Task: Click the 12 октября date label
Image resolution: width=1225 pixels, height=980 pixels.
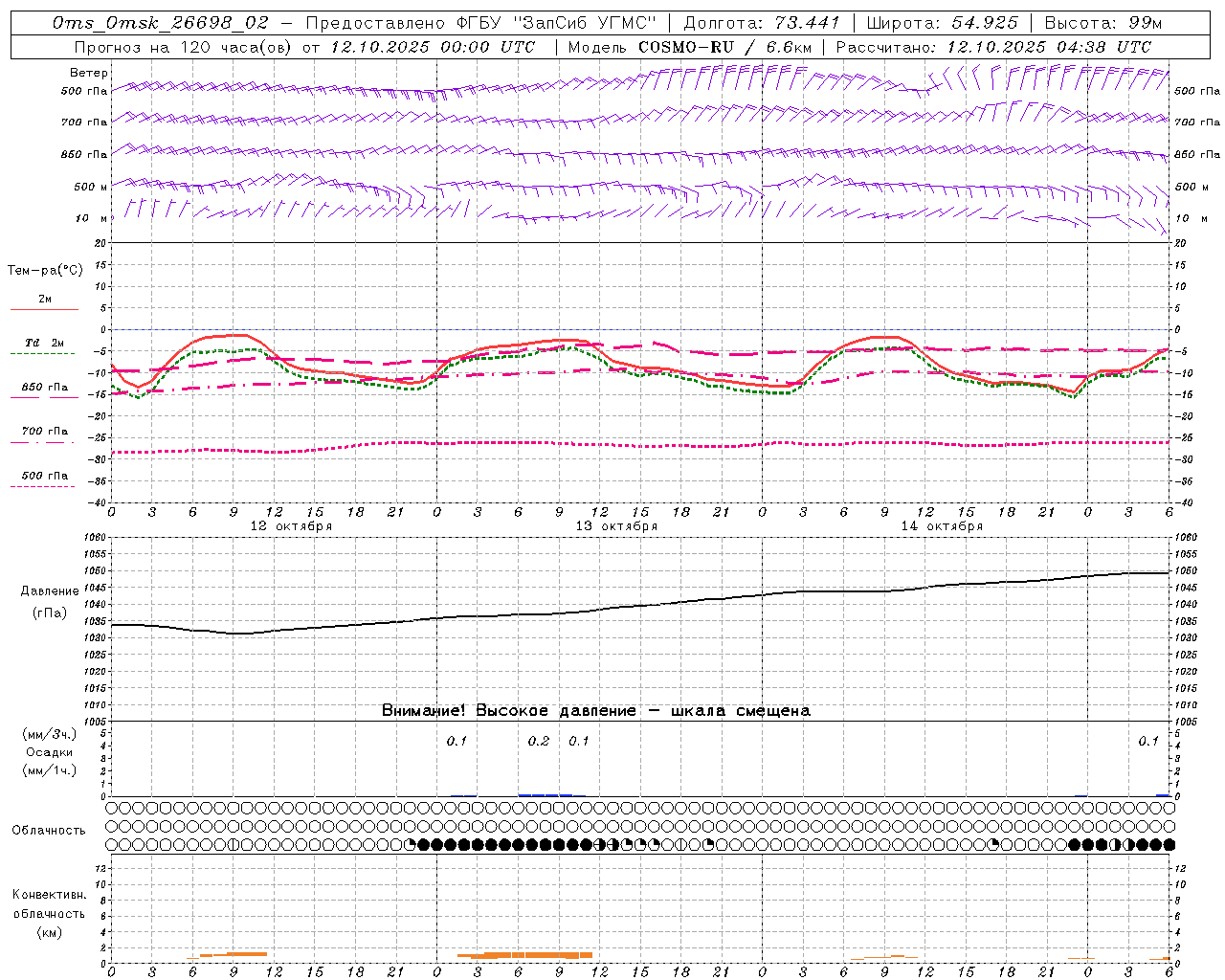Action: 291,526
